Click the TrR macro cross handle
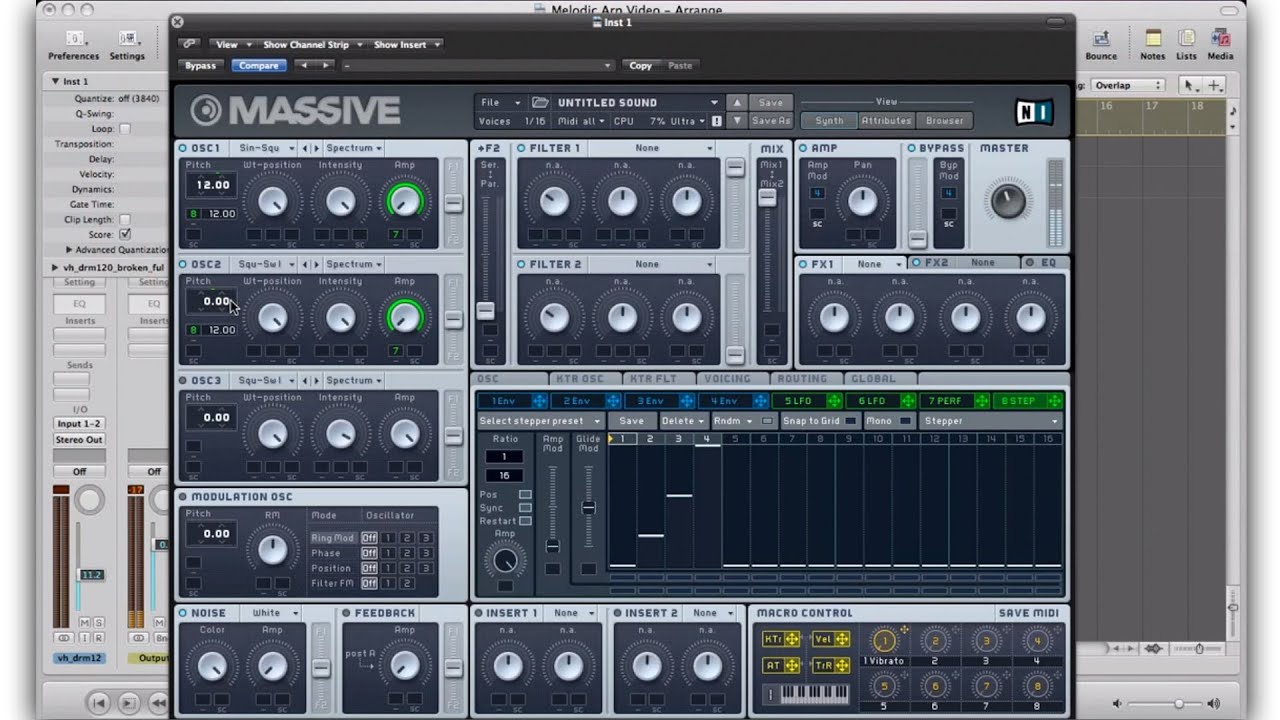 click(x=842, y=665)
